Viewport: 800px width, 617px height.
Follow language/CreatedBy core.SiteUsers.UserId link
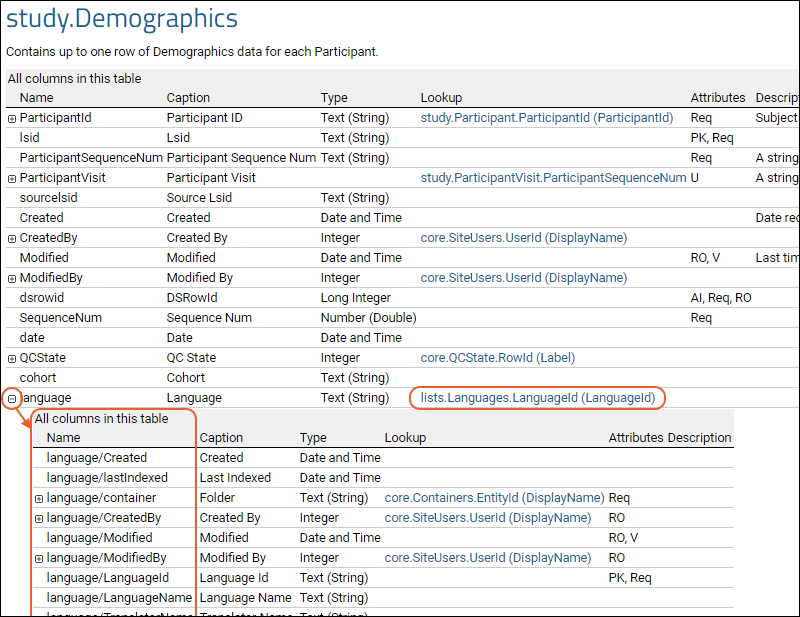tap(487, 518)
